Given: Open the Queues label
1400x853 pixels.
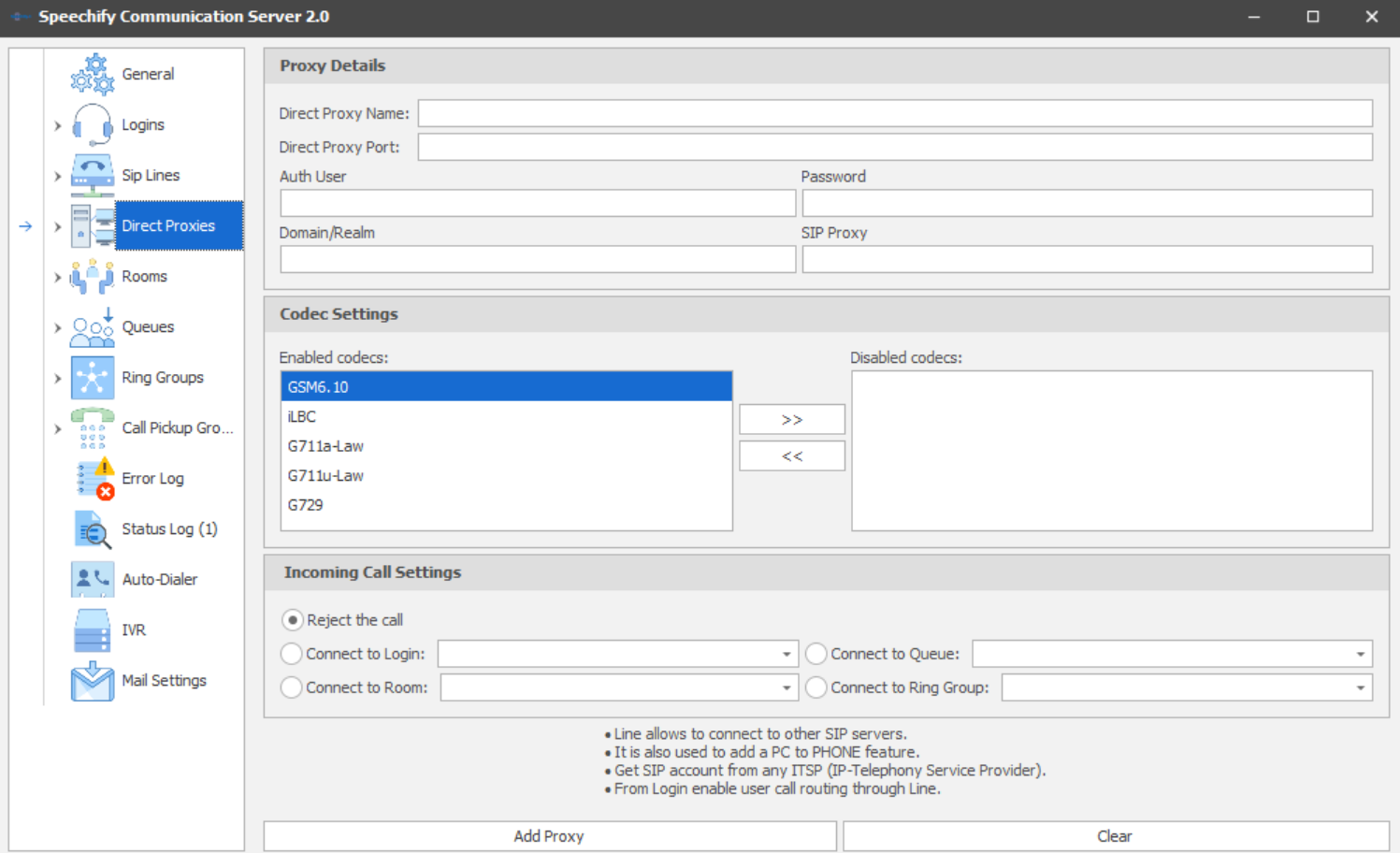Looking at the screenshot, I should pos(148,326).
